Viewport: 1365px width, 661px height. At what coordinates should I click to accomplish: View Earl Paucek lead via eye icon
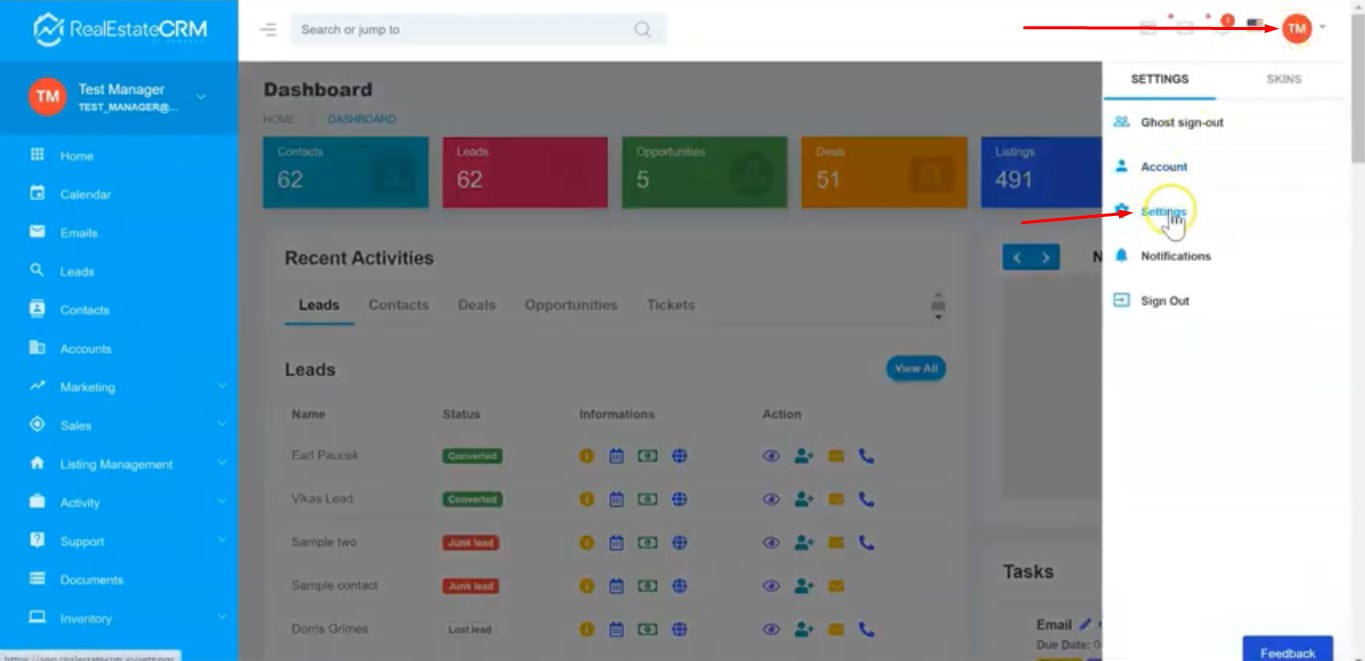(x=771, y=456)
